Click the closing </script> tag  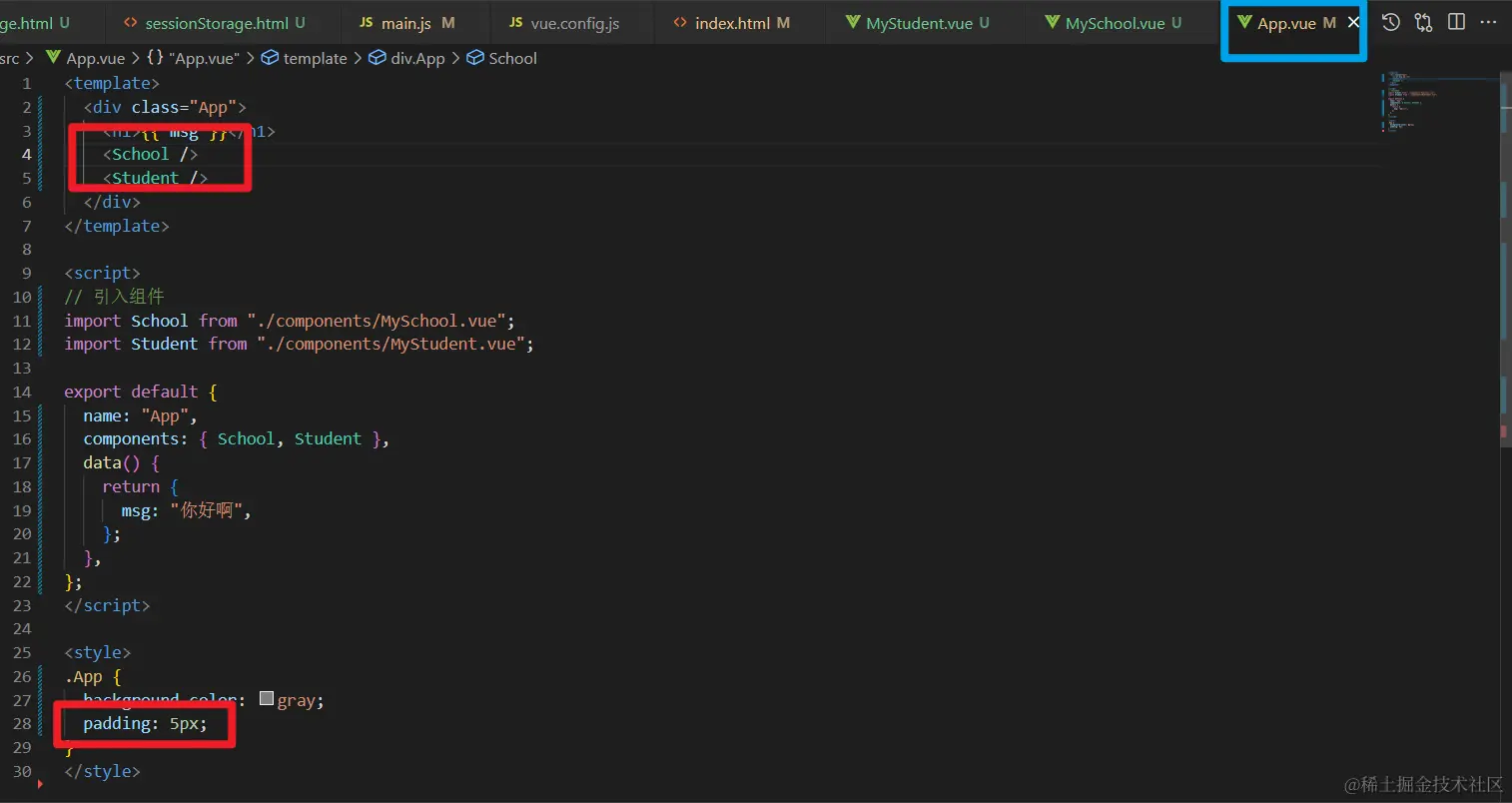point(107,605)
